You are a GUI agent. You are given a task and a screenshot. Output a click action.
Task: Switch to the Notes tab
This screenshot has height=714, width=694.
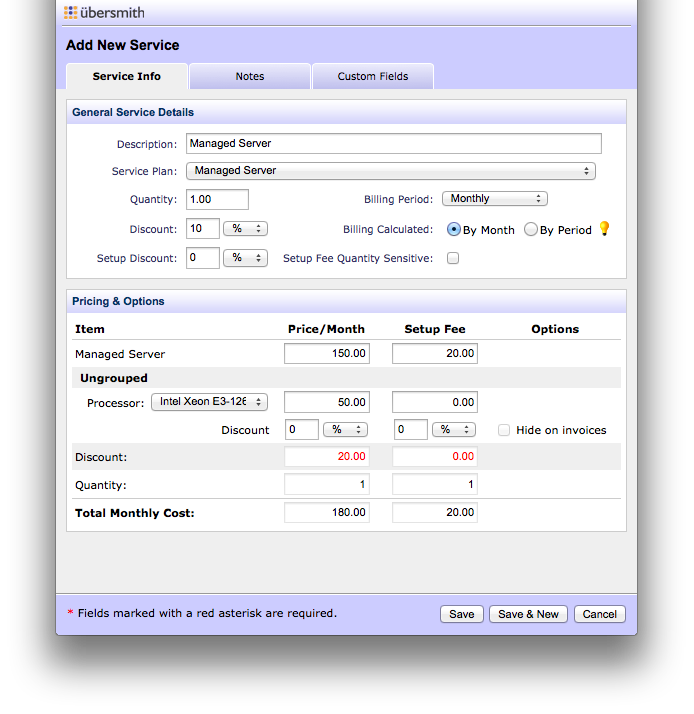pyautogui.click(x=250, y=77)
